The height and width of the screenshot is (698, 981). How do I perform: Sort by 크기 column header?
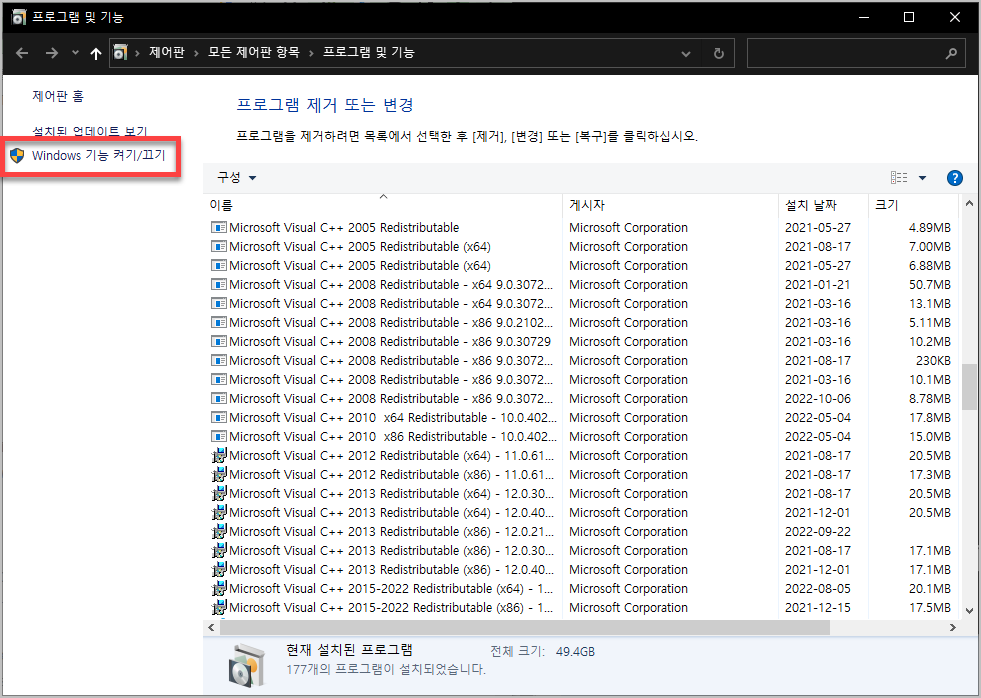[x=913, y=205]
